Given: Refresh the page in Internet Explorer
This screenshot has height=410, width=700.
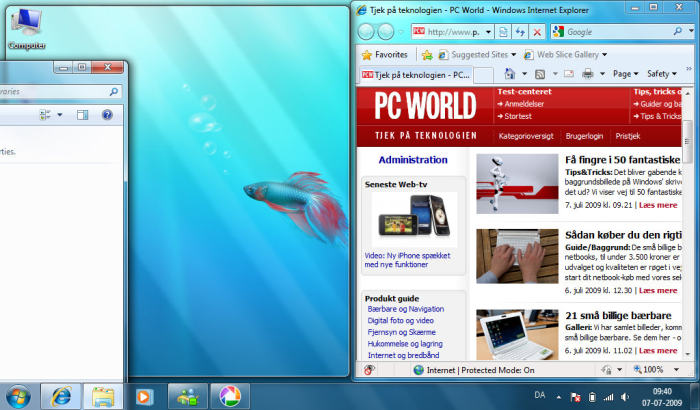Looking at the screenshot, I should (520, 32).
